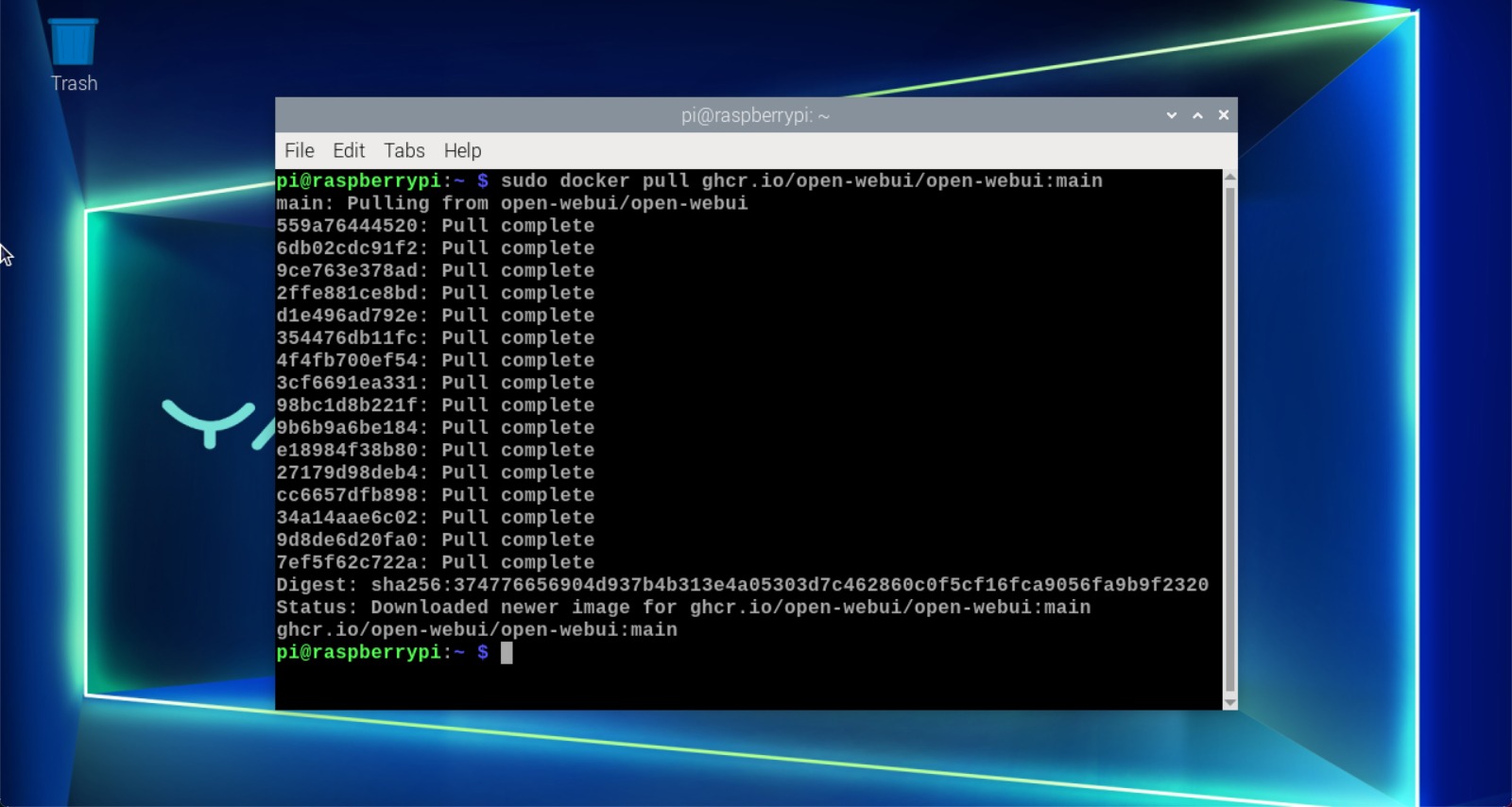Click 'Status: Downloaded newer image' line
Screen dimensions: 1512x807
coord(683,608)
